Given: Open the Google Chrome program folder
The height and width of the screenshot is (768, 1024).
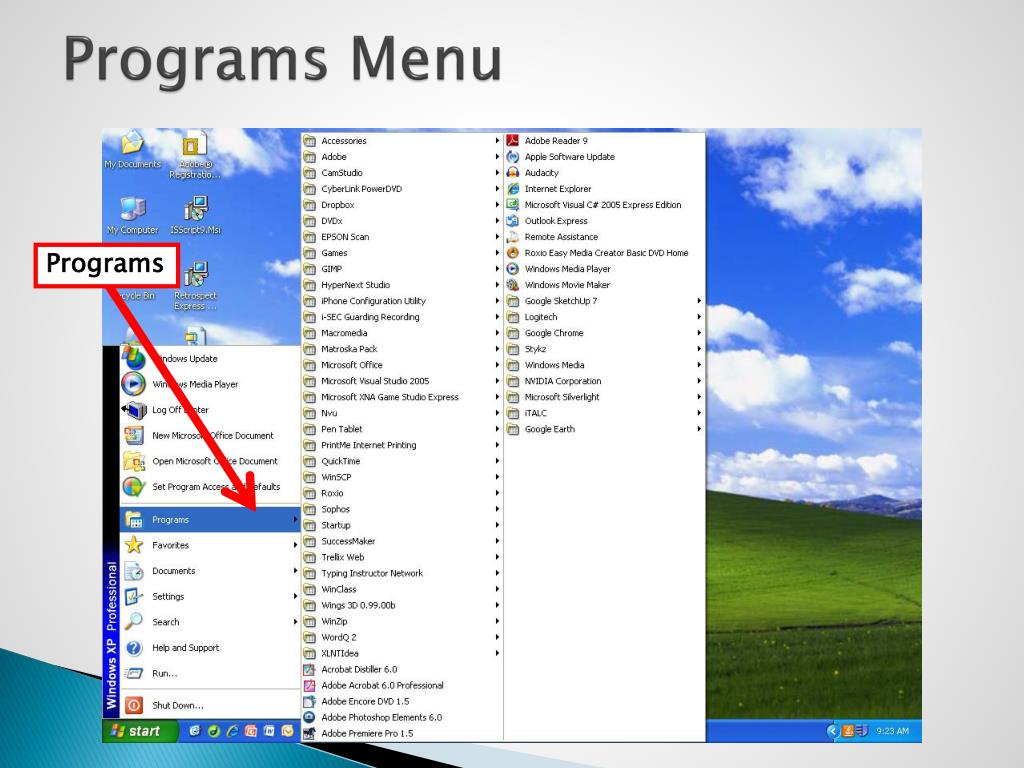Looking at the screenshot, I should point(605,332).
